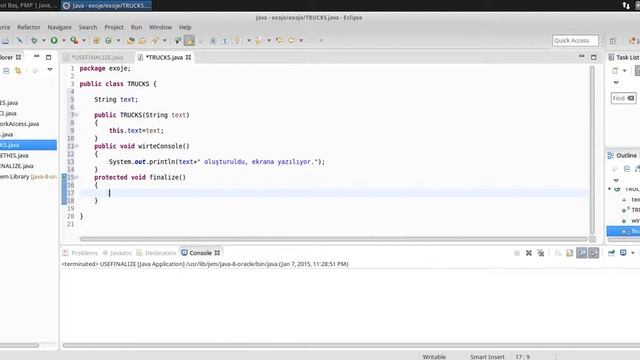Select the System Library entry in explorer
Image resolution: width=640 pixels, height=360 pixels.
click(x=28, y=177)
